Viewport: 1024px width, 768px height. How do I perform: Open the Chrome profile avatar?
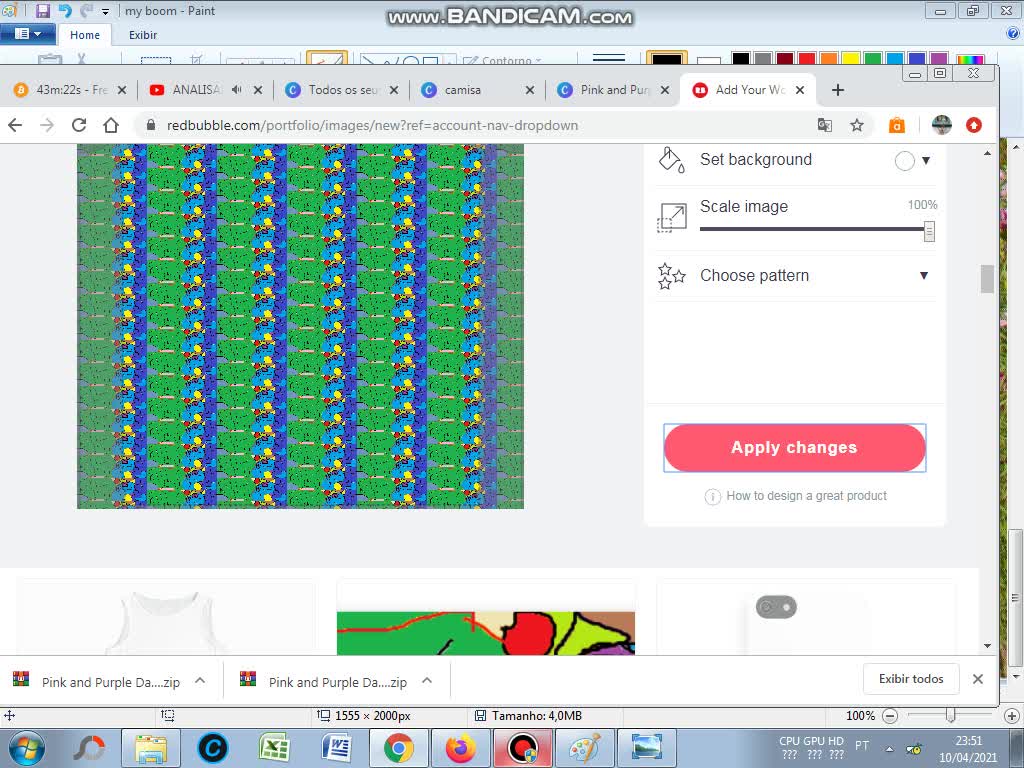coord(941,125)
